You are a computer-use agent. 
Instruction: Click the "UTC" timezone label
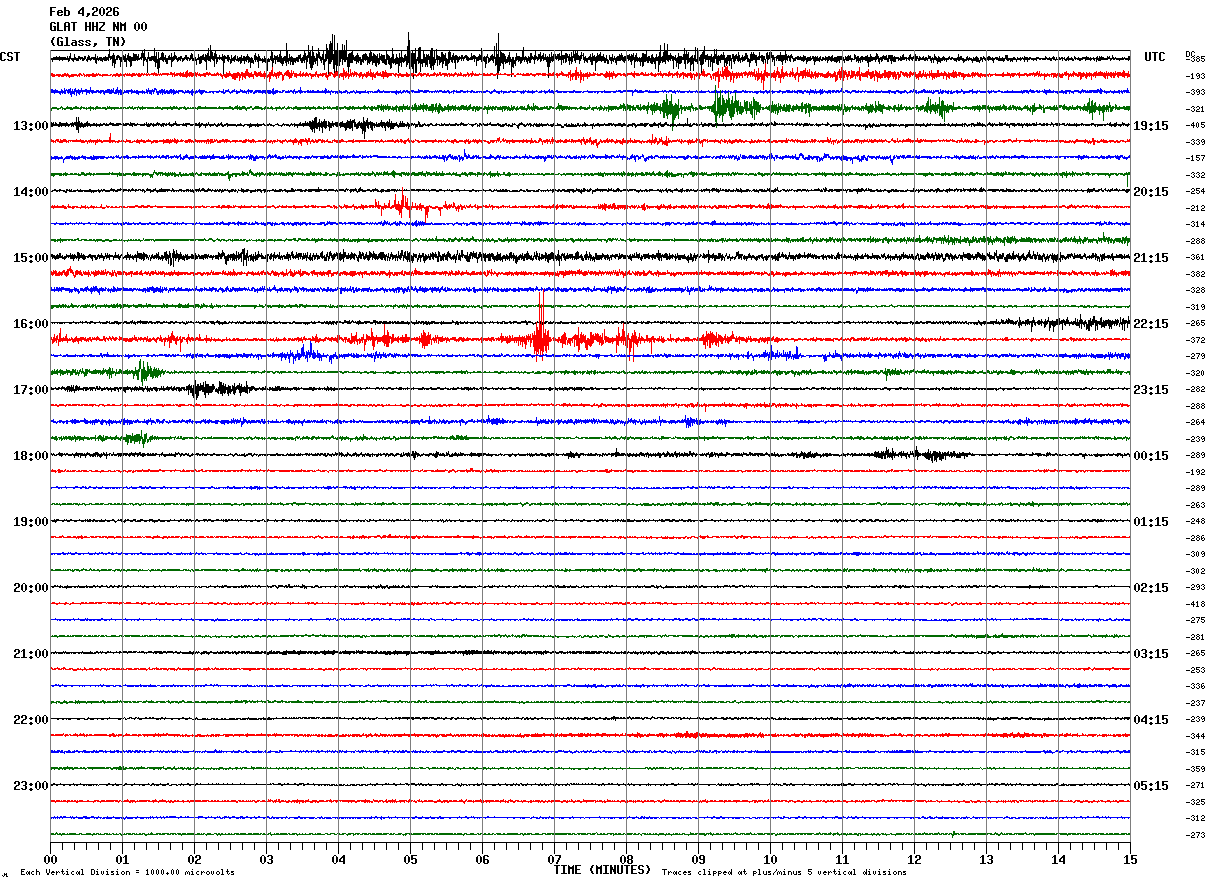click(x=1155, y=57)
